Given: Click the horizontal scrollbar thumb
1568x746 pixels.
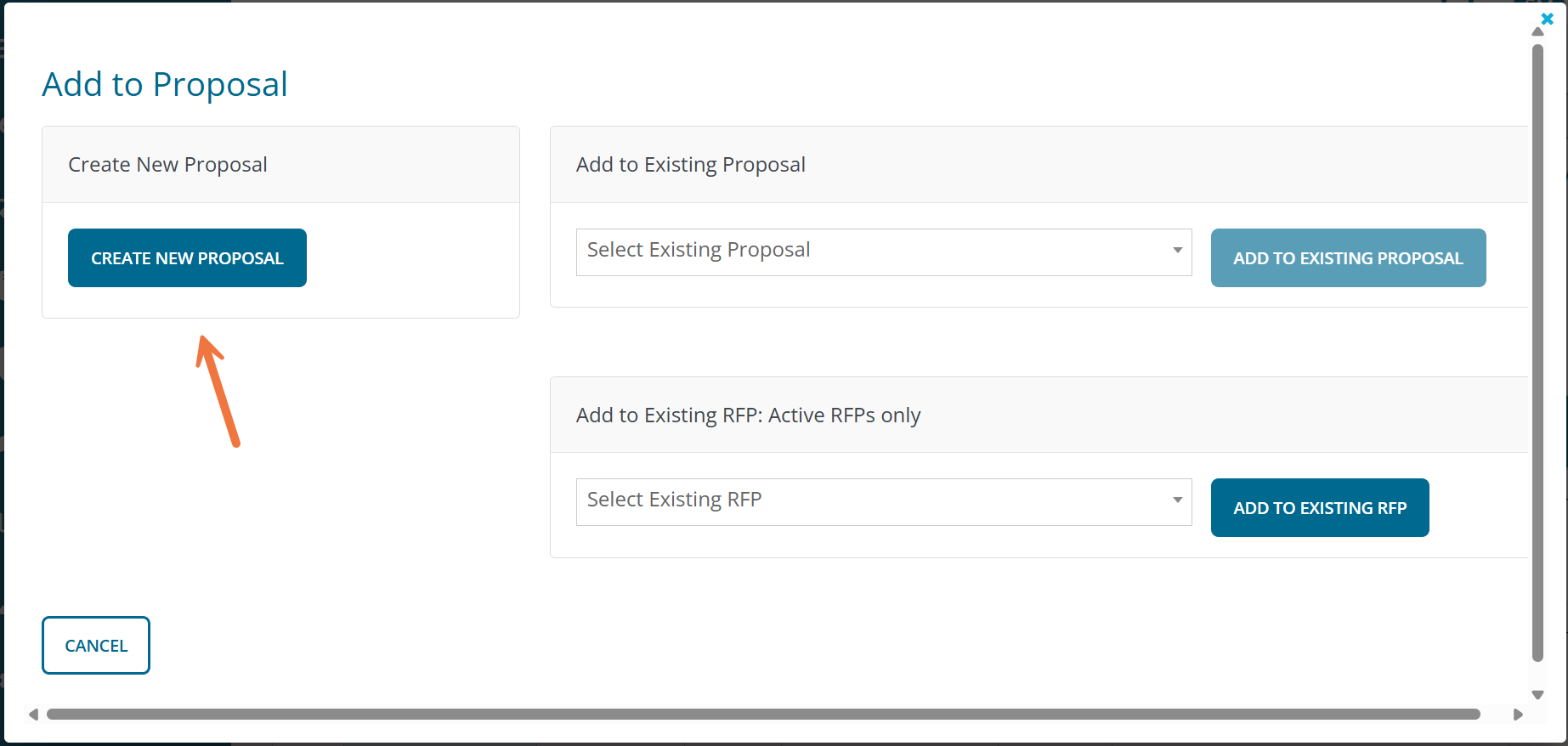Looking at the screenshot, I should [762, 715].
